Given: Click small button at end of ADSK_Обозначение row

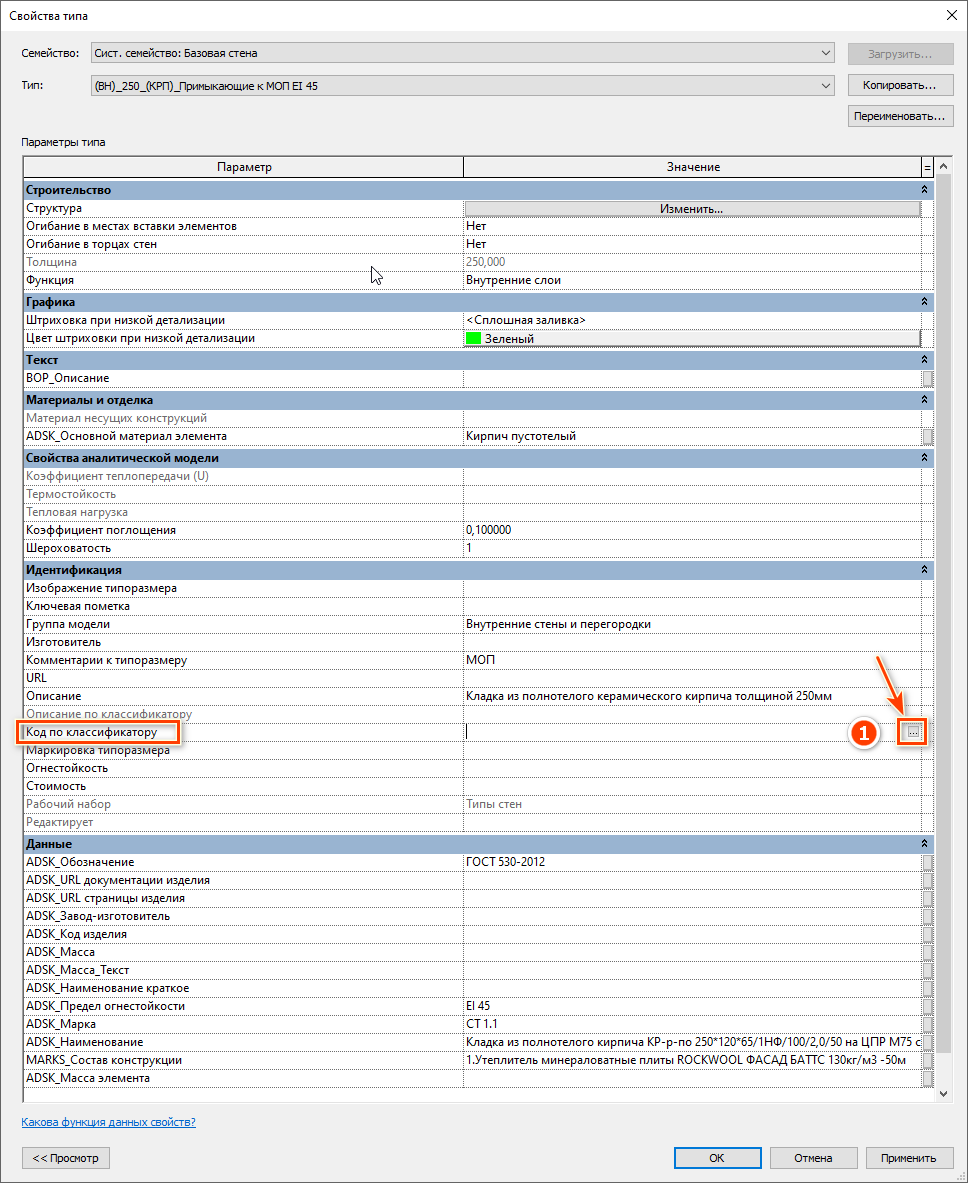Looking at the screenshot, I should (927, 863).
